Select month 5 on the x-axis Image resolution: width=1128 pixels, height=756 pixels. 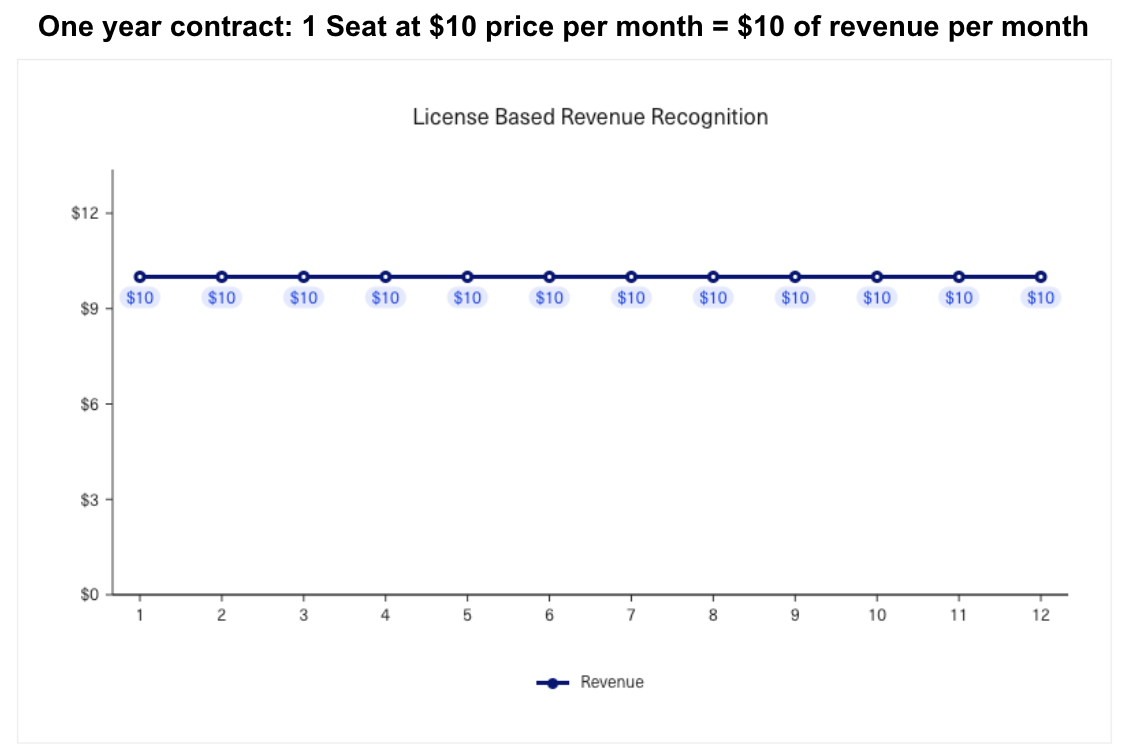tap(467, 615)
